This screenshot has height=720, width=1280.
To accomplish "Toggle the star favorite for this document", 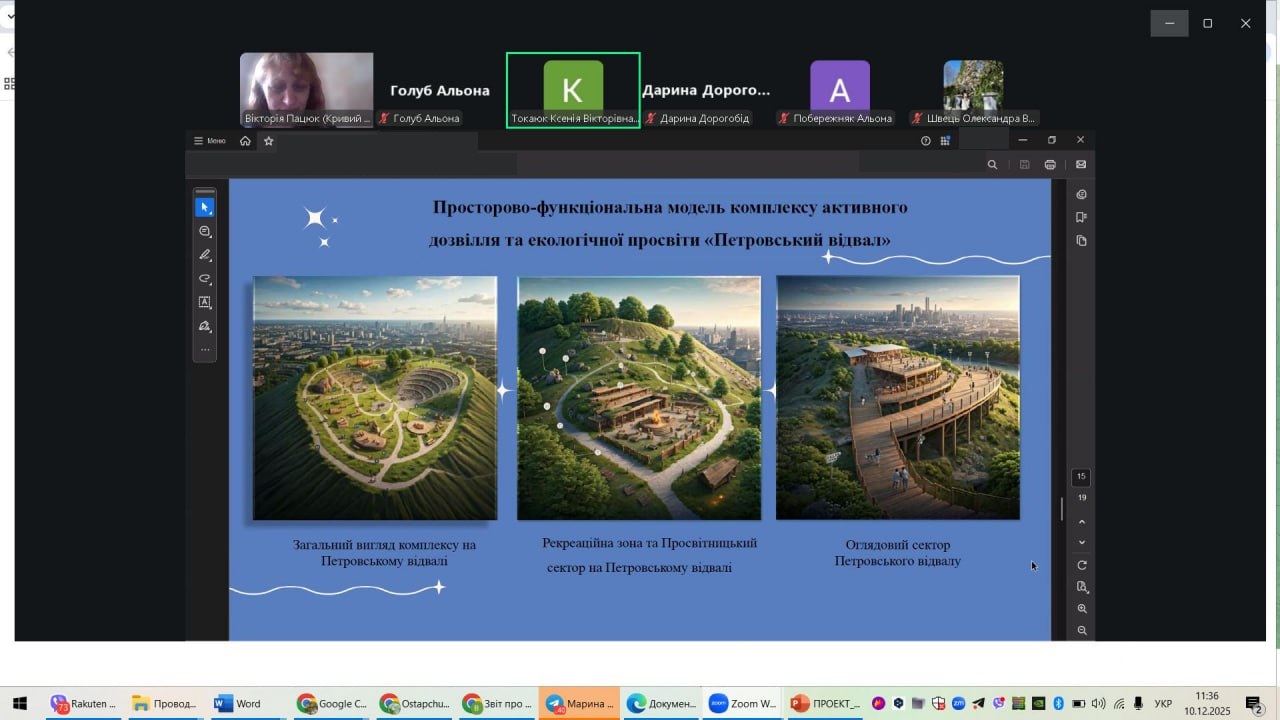I will (x=268, y=141).
